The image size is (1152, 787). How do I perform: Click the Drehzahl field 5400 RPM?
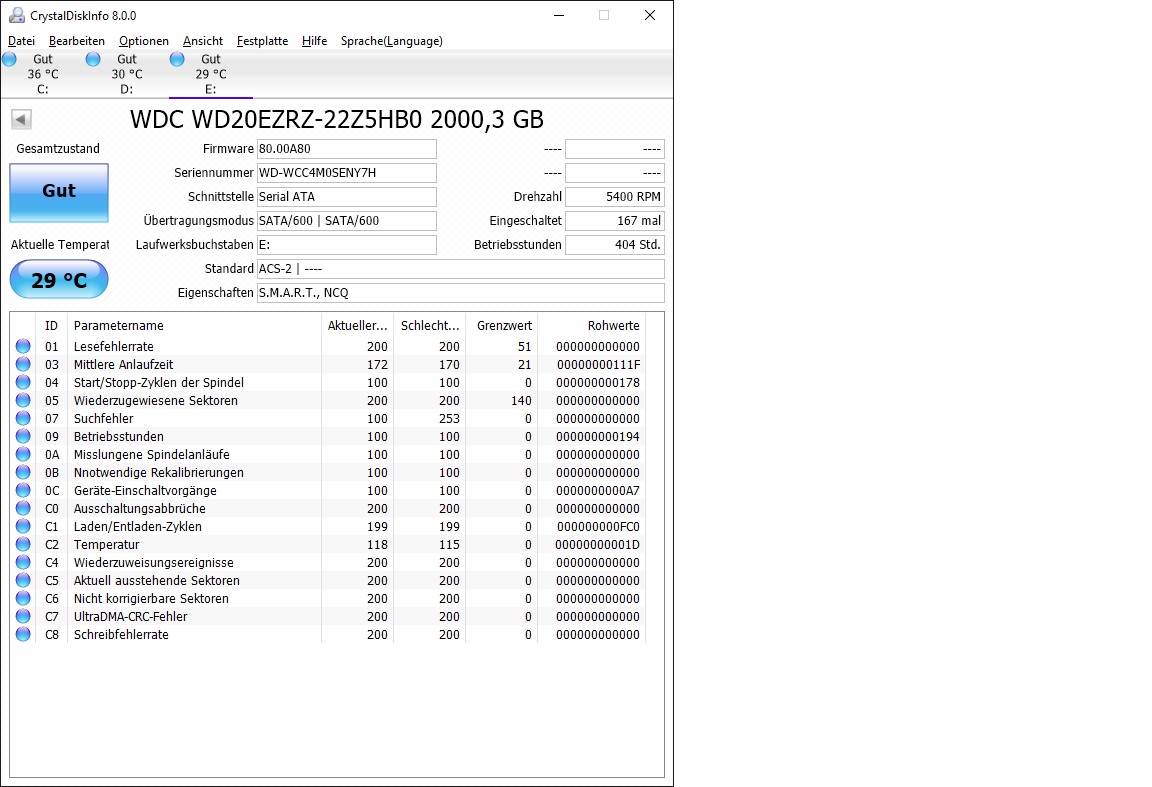pyautogui.click(x=615, y=197)
